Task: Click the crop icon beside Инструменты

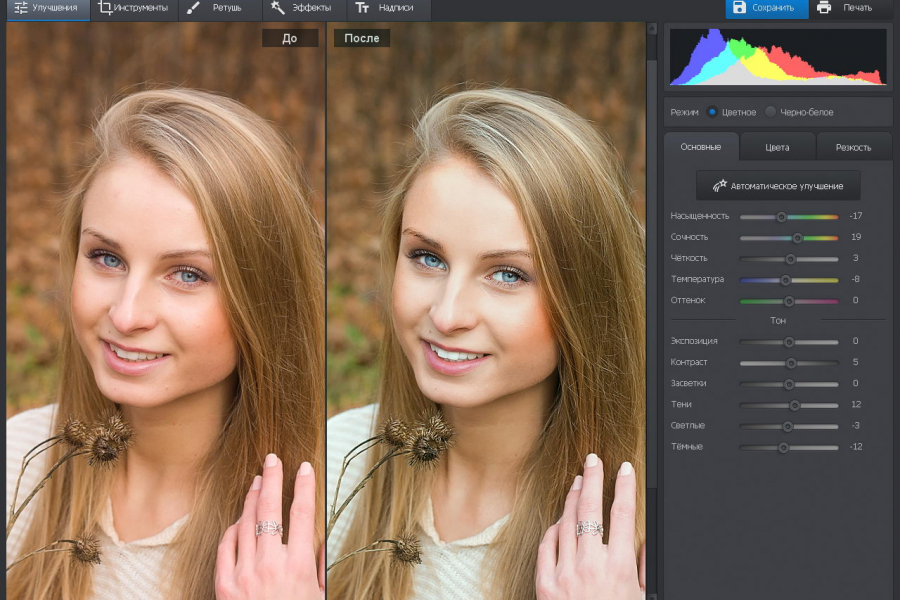Action: point(105,7)
